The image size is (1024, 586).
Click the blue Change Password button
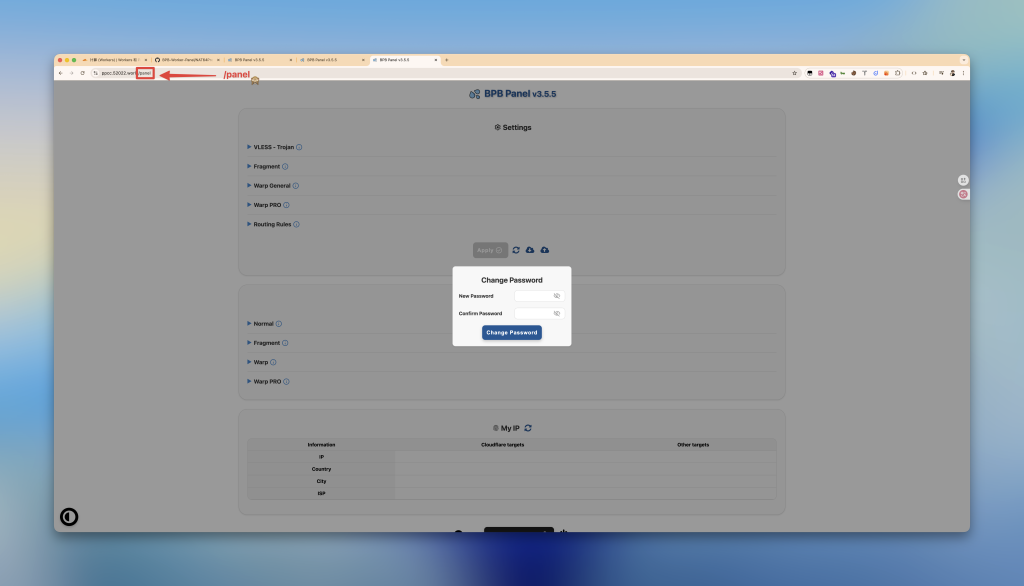coord(512,332)
